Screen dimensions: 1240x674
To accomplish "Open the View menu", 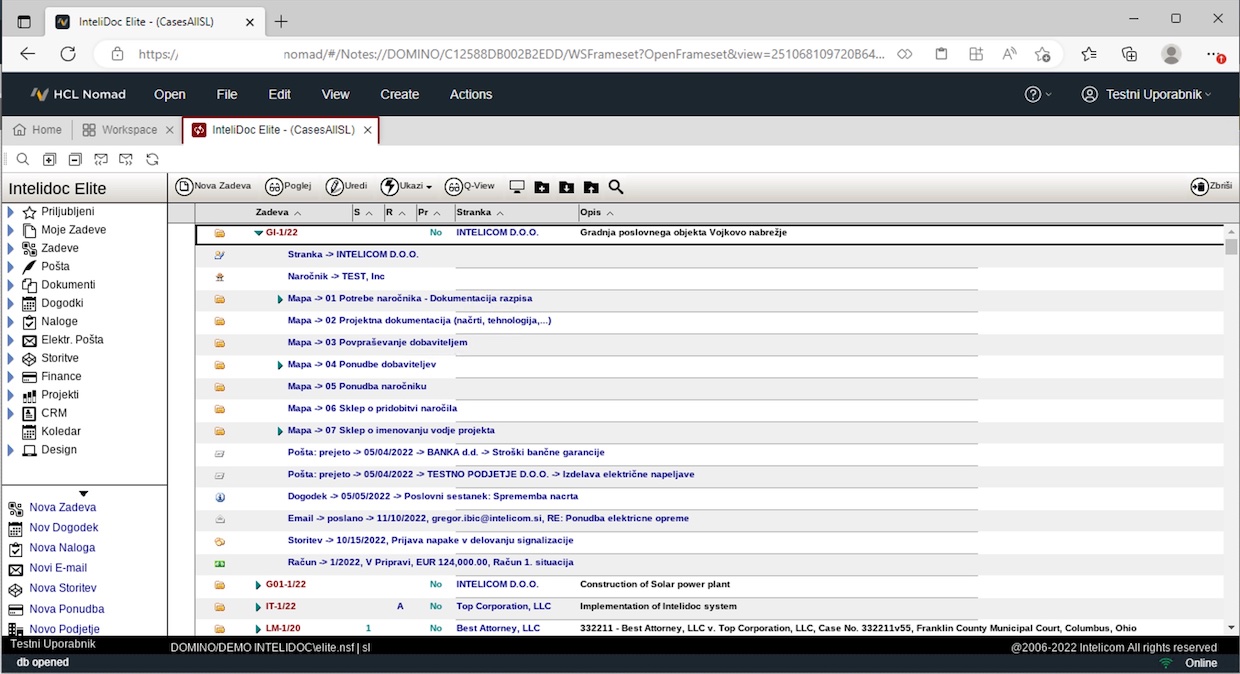I will 335,94.
